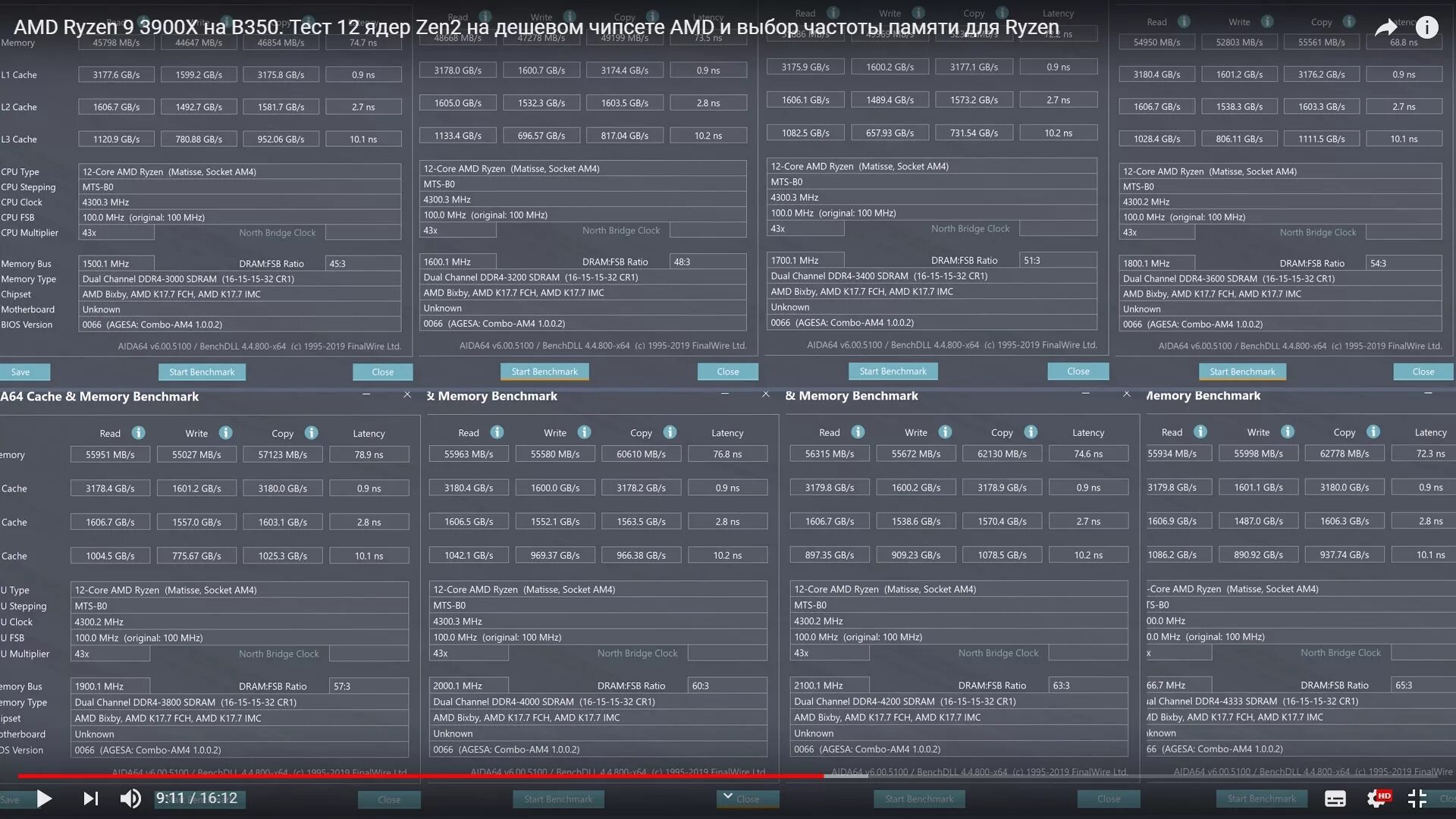Toggle subtitles on the player
This screenshot has height=819, width=1456.
point(1335,799)
